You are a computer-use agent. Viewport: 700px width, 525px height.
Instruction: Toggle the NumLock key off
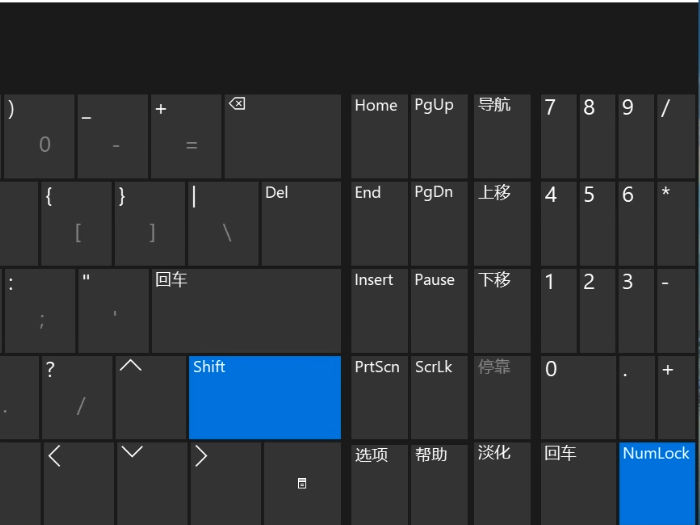(656, 482)
